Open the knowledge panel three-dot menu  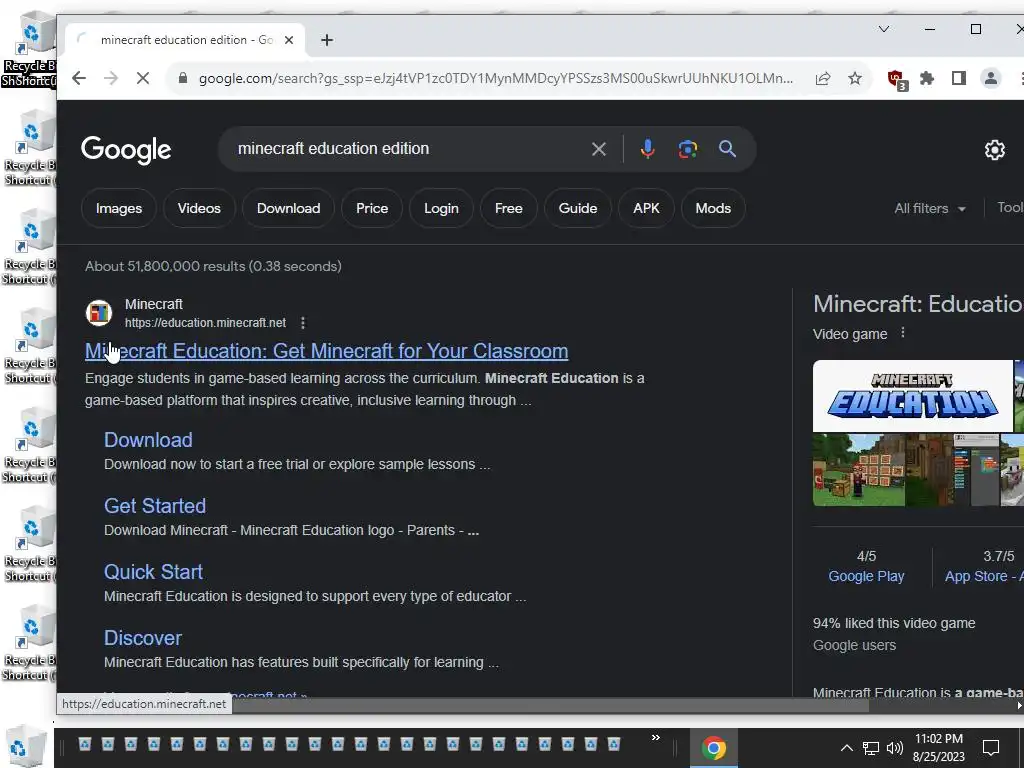coord(903,333)
